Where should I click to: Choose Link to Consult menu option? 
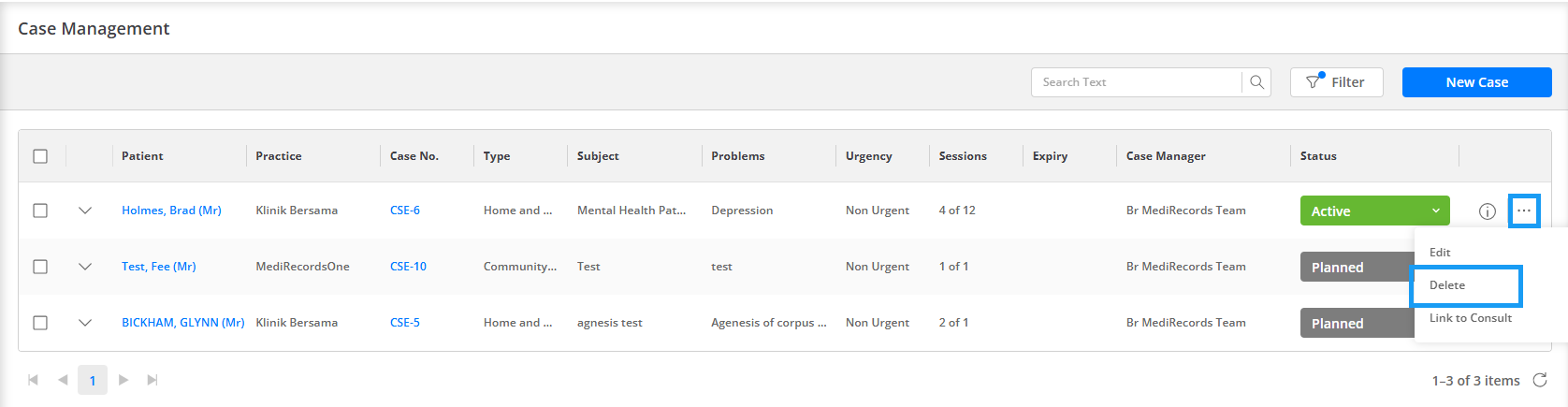click(x=1470, y=318)
